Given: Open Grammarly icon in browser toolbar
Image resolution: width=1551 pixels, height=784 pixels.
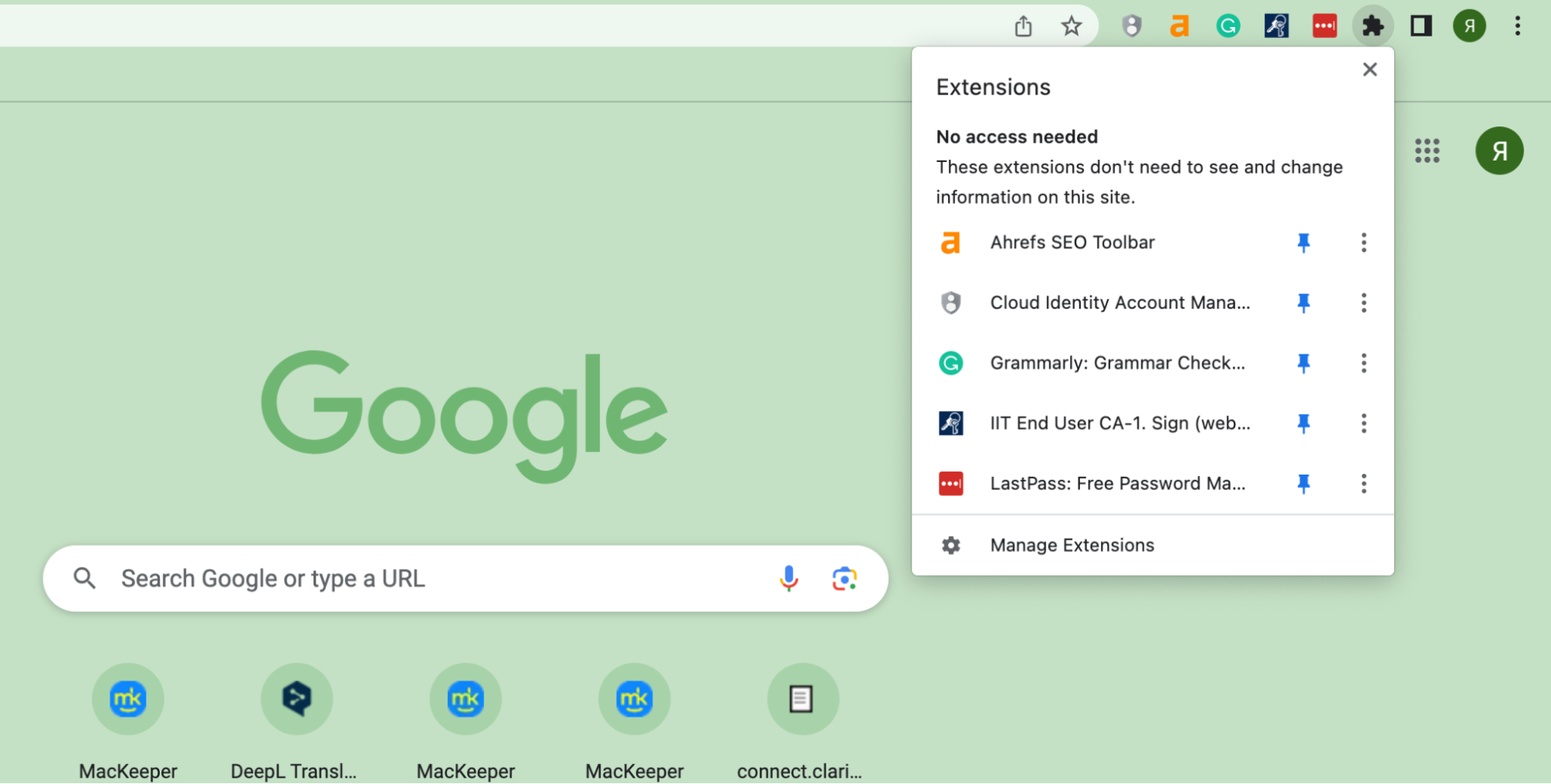Looking at the screenshot, I should click(x=1228, y=26).
